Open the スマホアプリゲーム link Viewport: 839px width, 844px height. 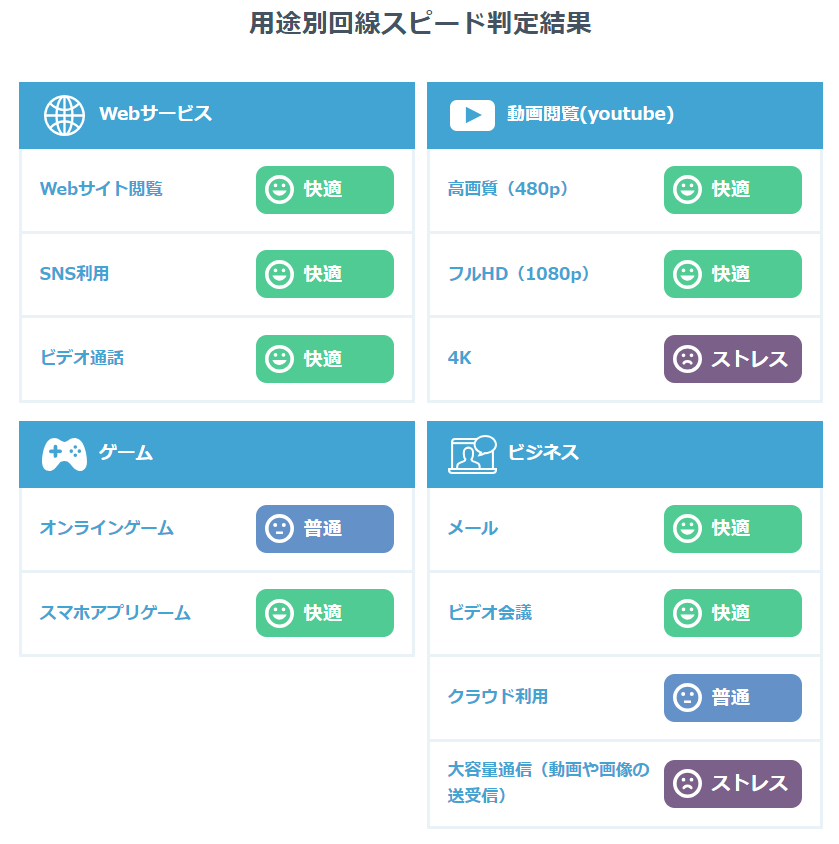(115, 613)
